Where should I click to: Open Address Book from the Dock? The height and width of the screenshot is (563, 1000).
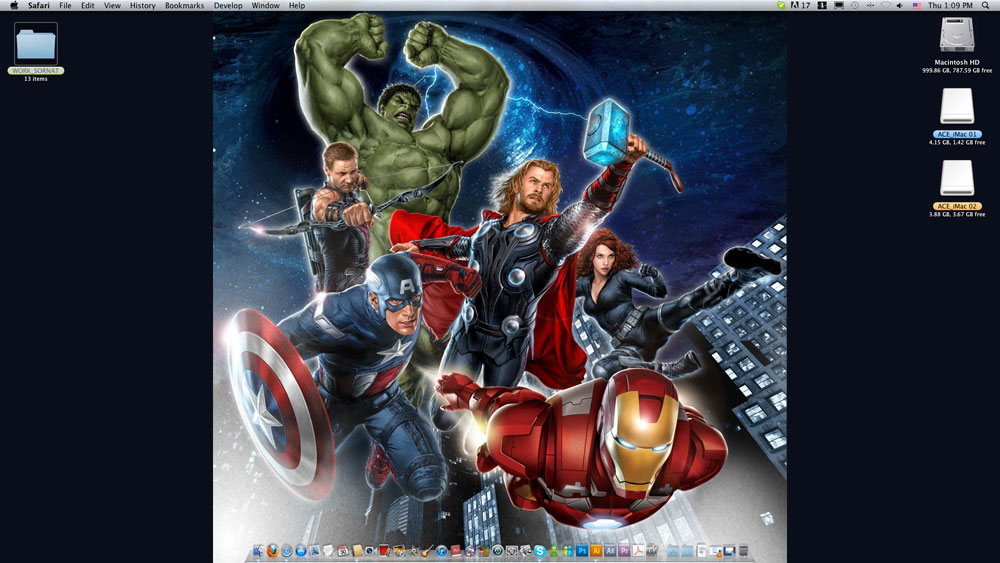pyautogui.click(x=357, y=550)
